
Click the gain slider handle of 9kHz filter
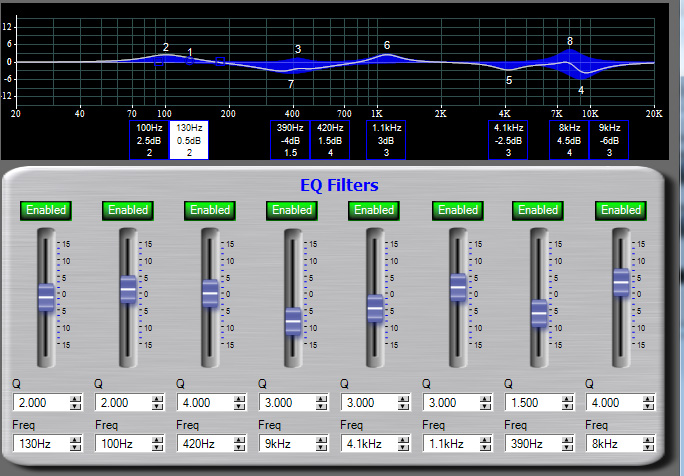pos(293,321)
